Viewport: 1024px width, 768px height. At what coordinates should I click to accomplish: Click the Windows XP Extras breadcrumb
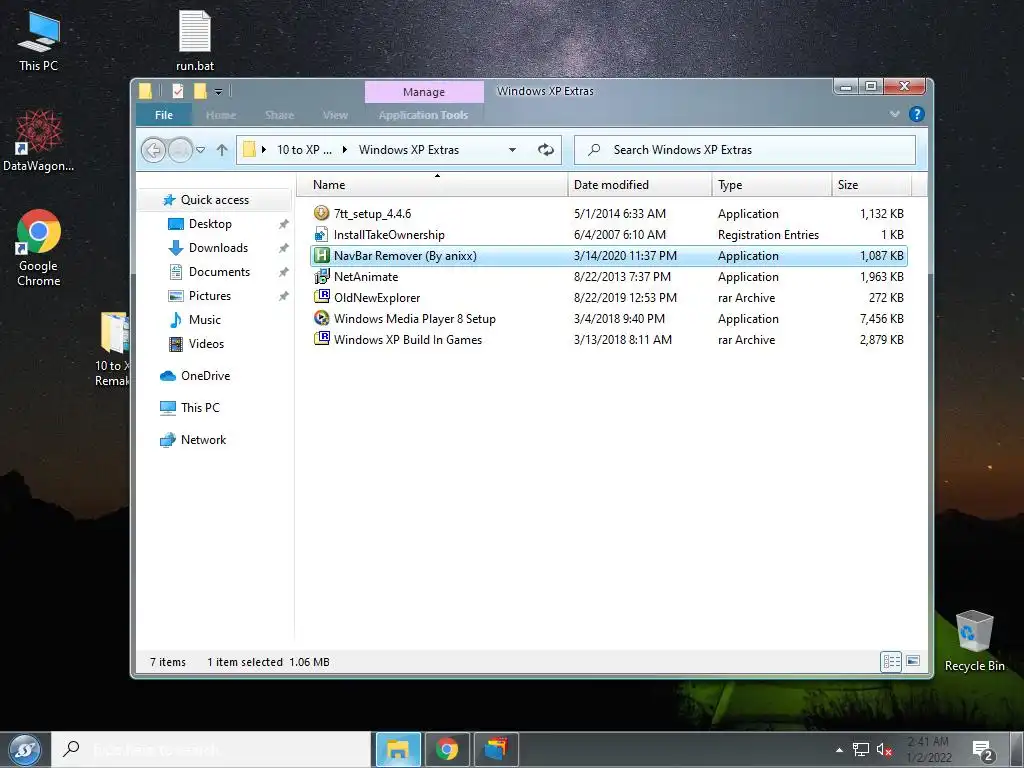(x=409, y=150)
